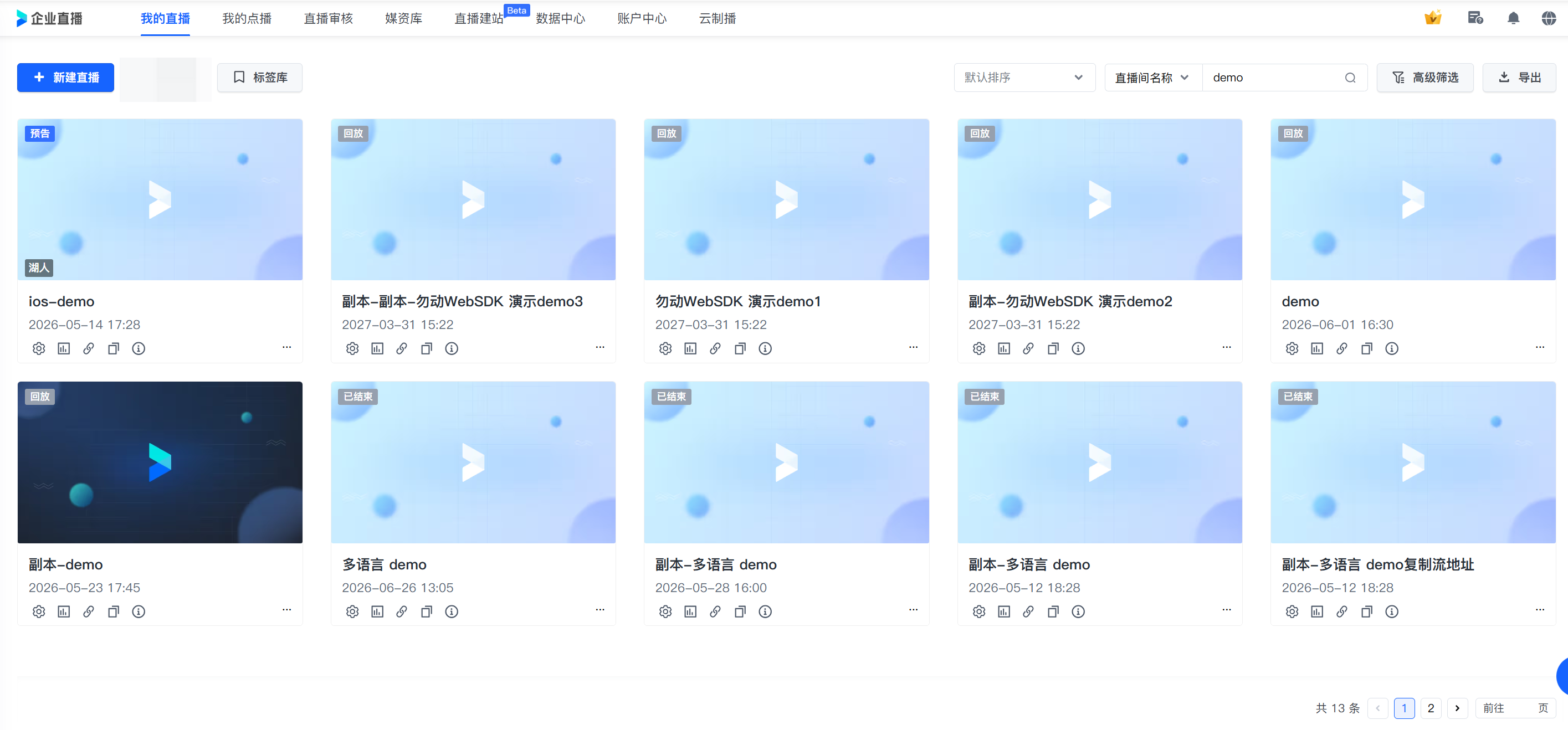
Task: Copy link icon on 勿动WebSDK 演示demo1 card
Action: pos(715,348)
